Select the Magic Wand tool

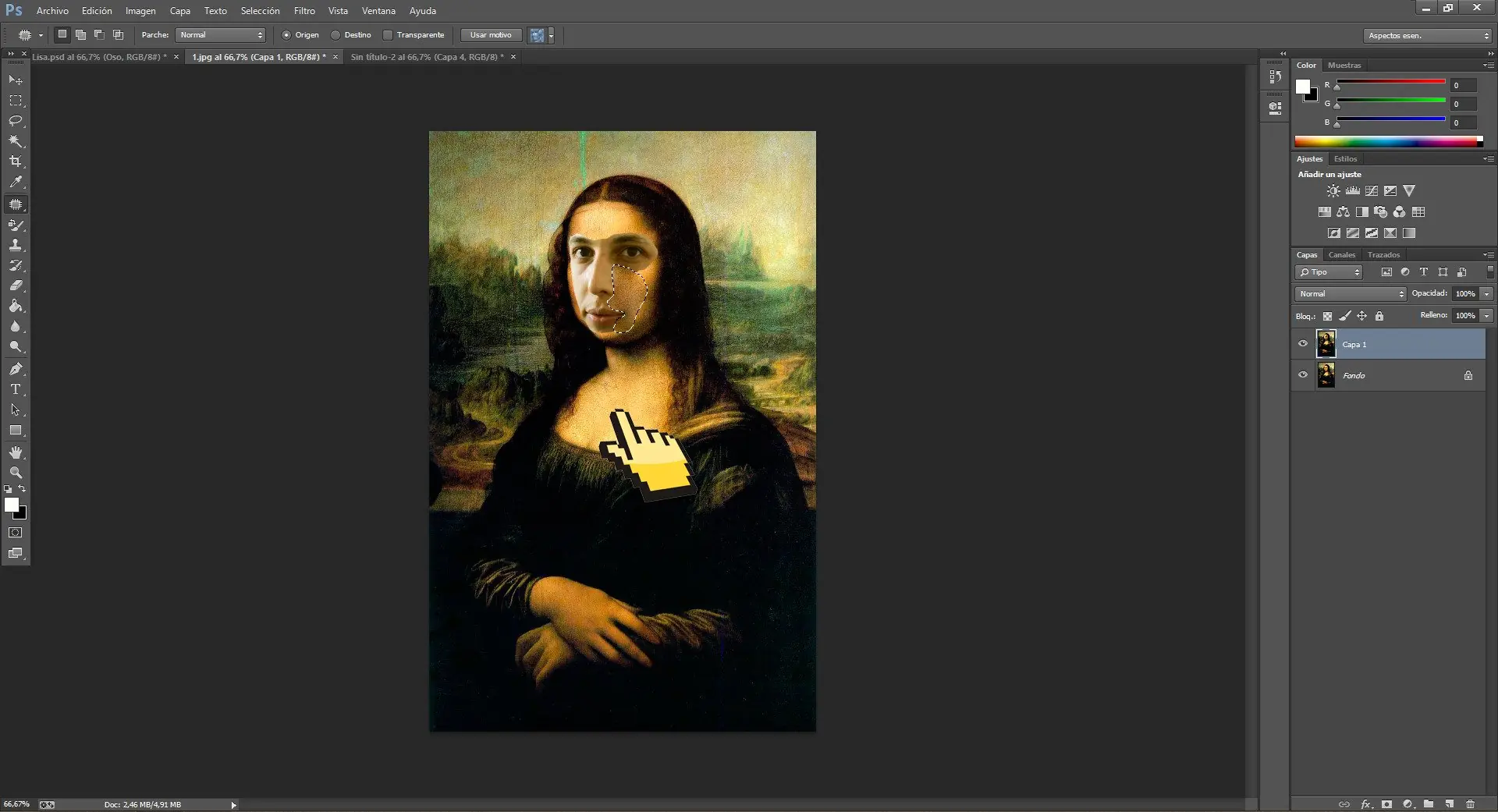pos(16,141)
